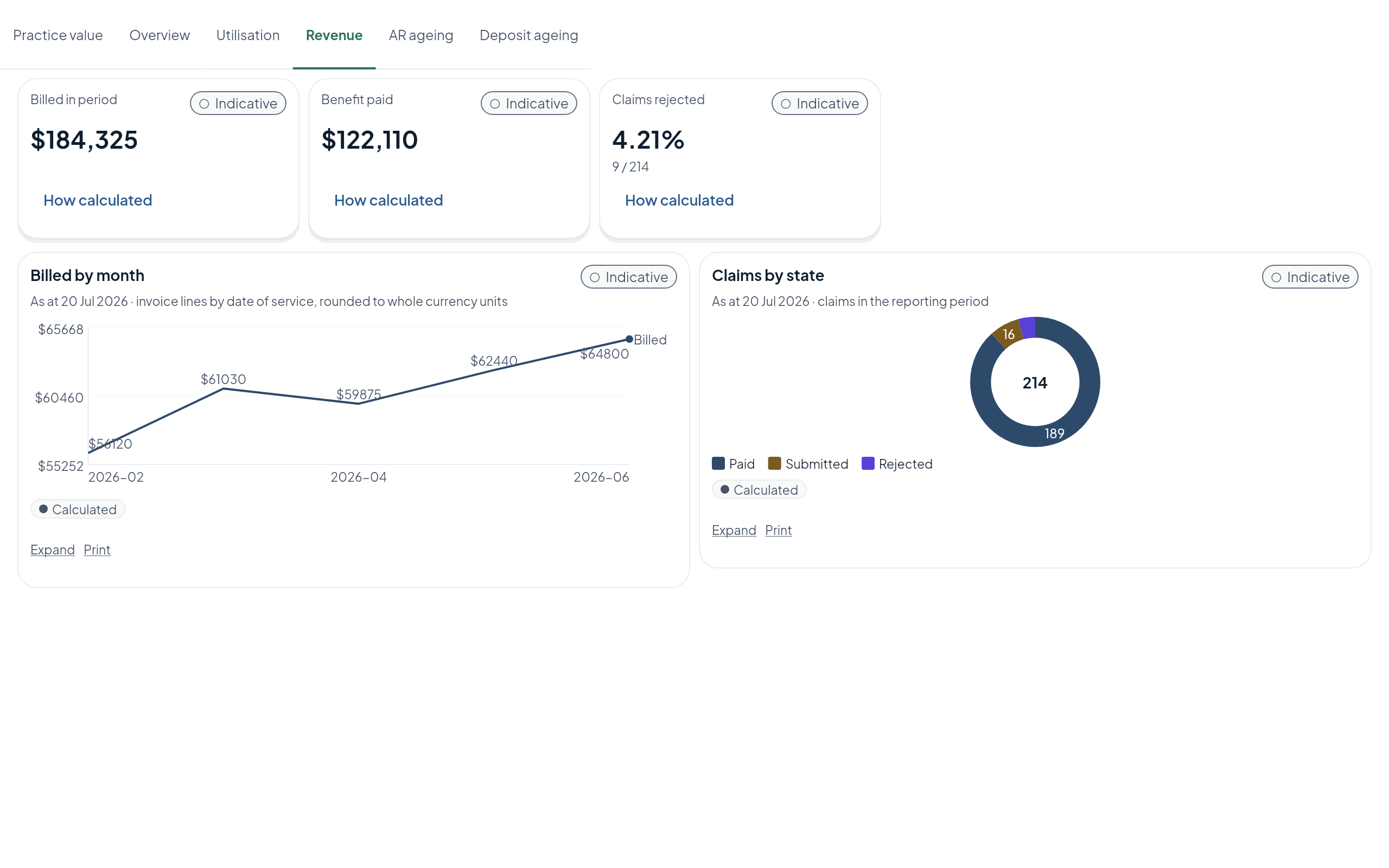Viewport: 1389px width, 868px height.
Task: Open How calculated for Claims rejected
Action: click(679, 200)
